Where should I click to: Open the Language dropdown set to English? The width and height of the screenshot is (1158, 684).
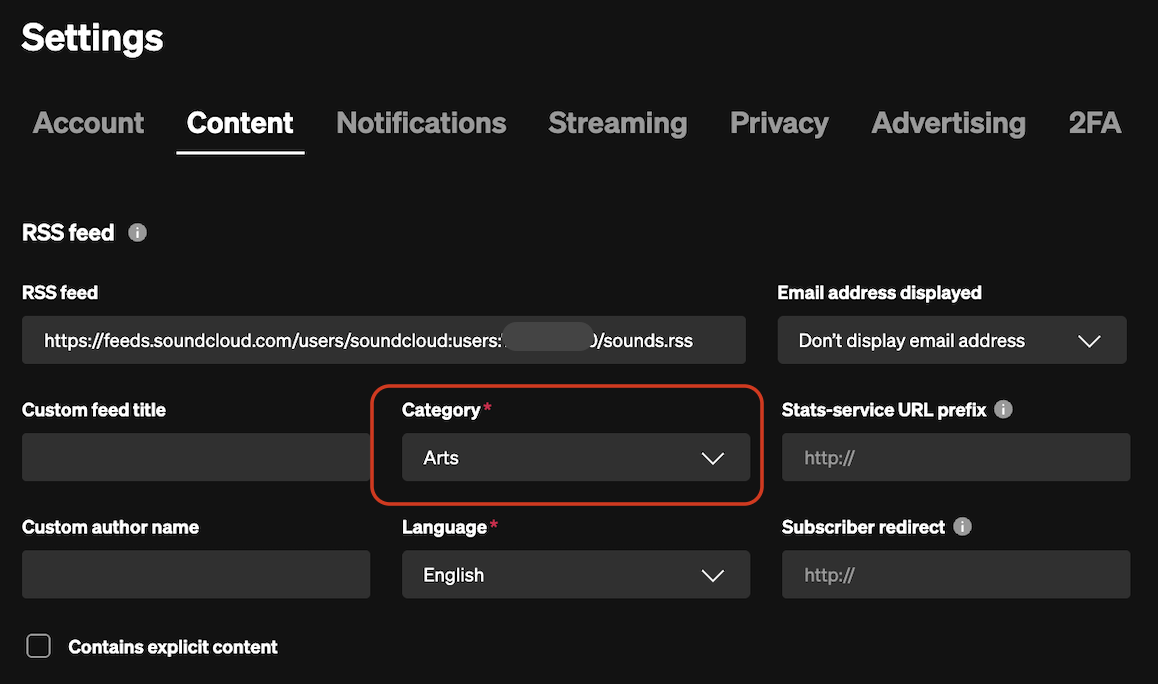click(x=575, y=575)
